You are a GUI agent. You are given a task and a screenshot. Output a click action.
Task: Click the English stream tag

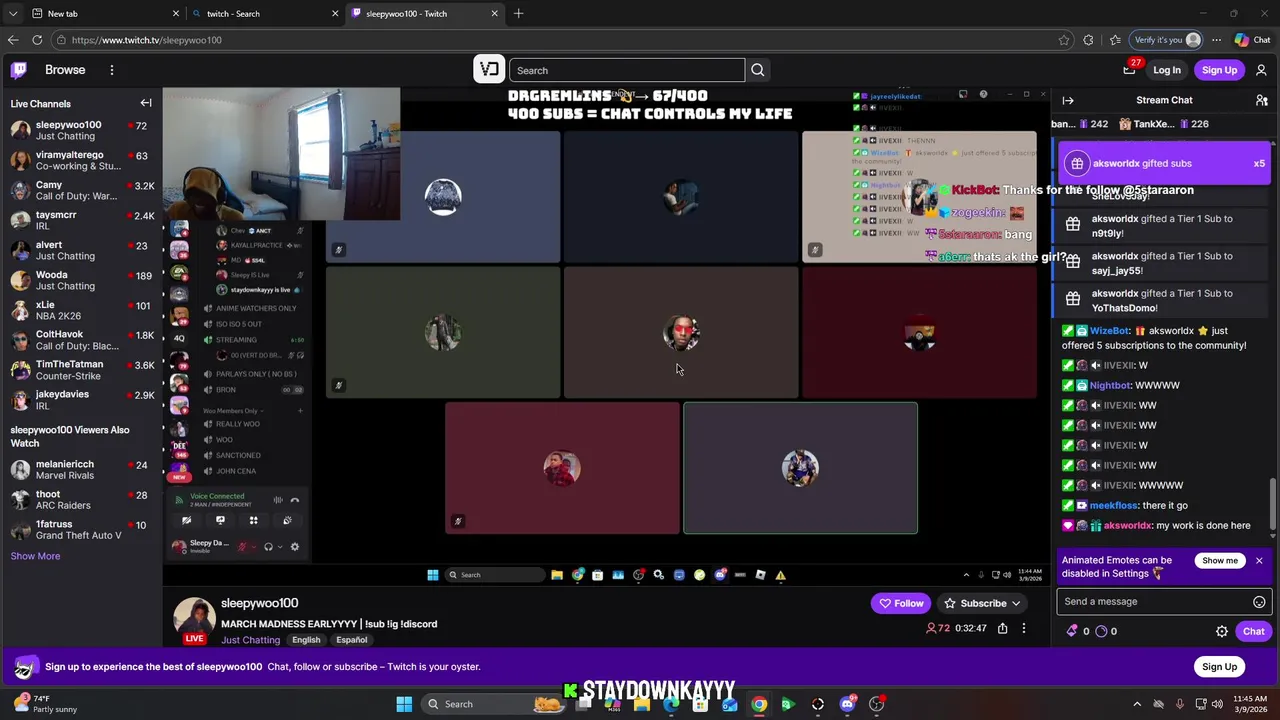pos(306,640)
